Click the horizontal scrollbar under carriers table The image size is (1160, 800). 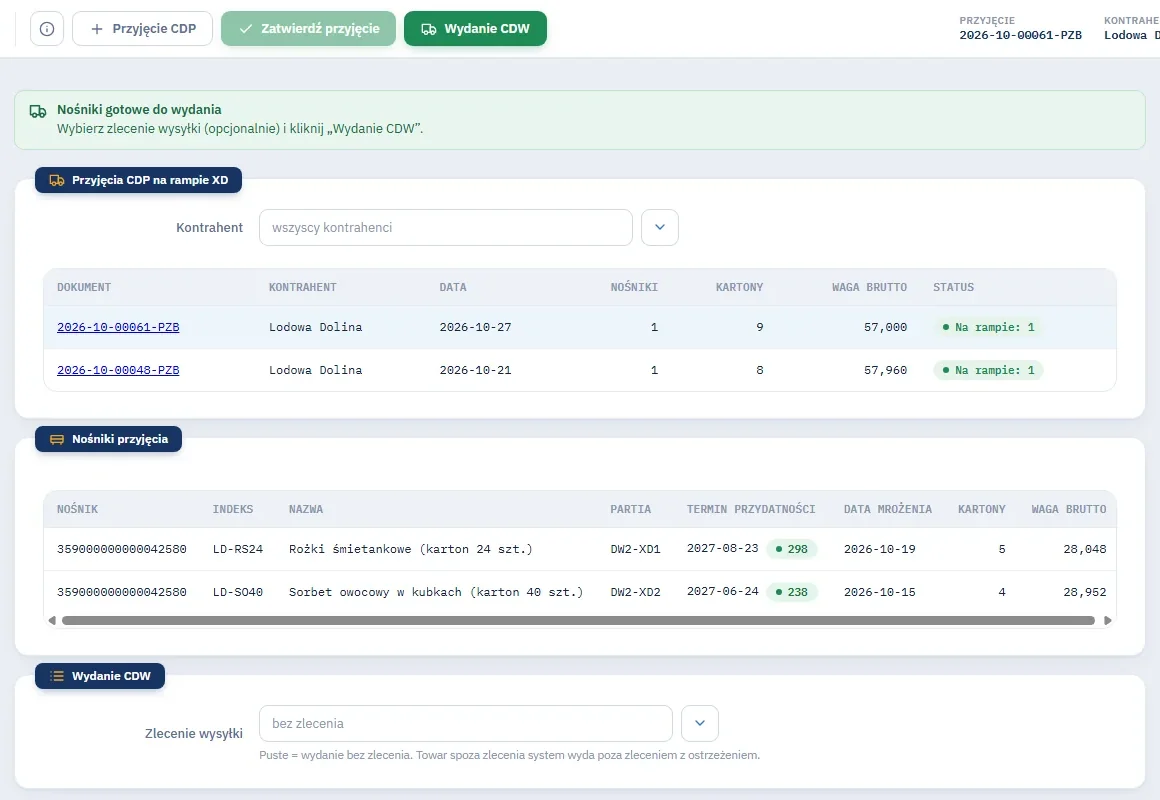click(x=579, y=621)
